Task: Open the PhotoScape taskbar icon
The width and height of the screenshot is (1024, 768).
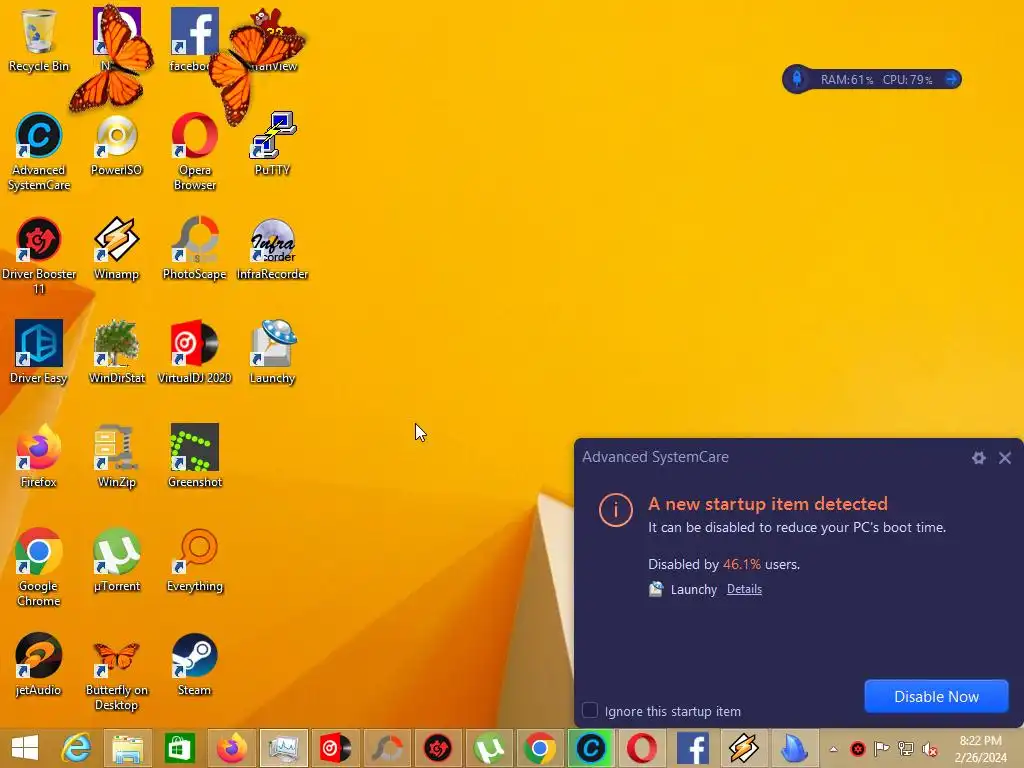Action: (387, 748)
